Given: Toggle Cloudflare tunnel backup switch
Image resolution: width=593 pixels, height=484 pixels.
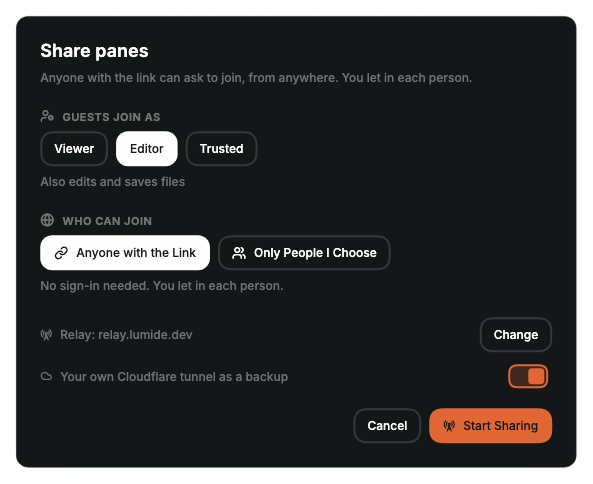Looking at the screenshot, I should tap(528, 376).
